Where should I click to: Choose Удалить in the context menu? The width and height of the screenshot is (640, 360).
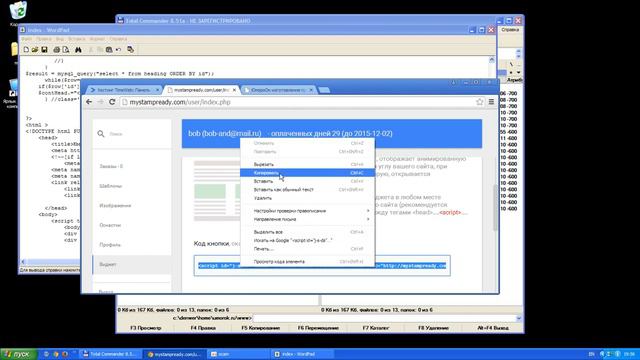[307, 198]
